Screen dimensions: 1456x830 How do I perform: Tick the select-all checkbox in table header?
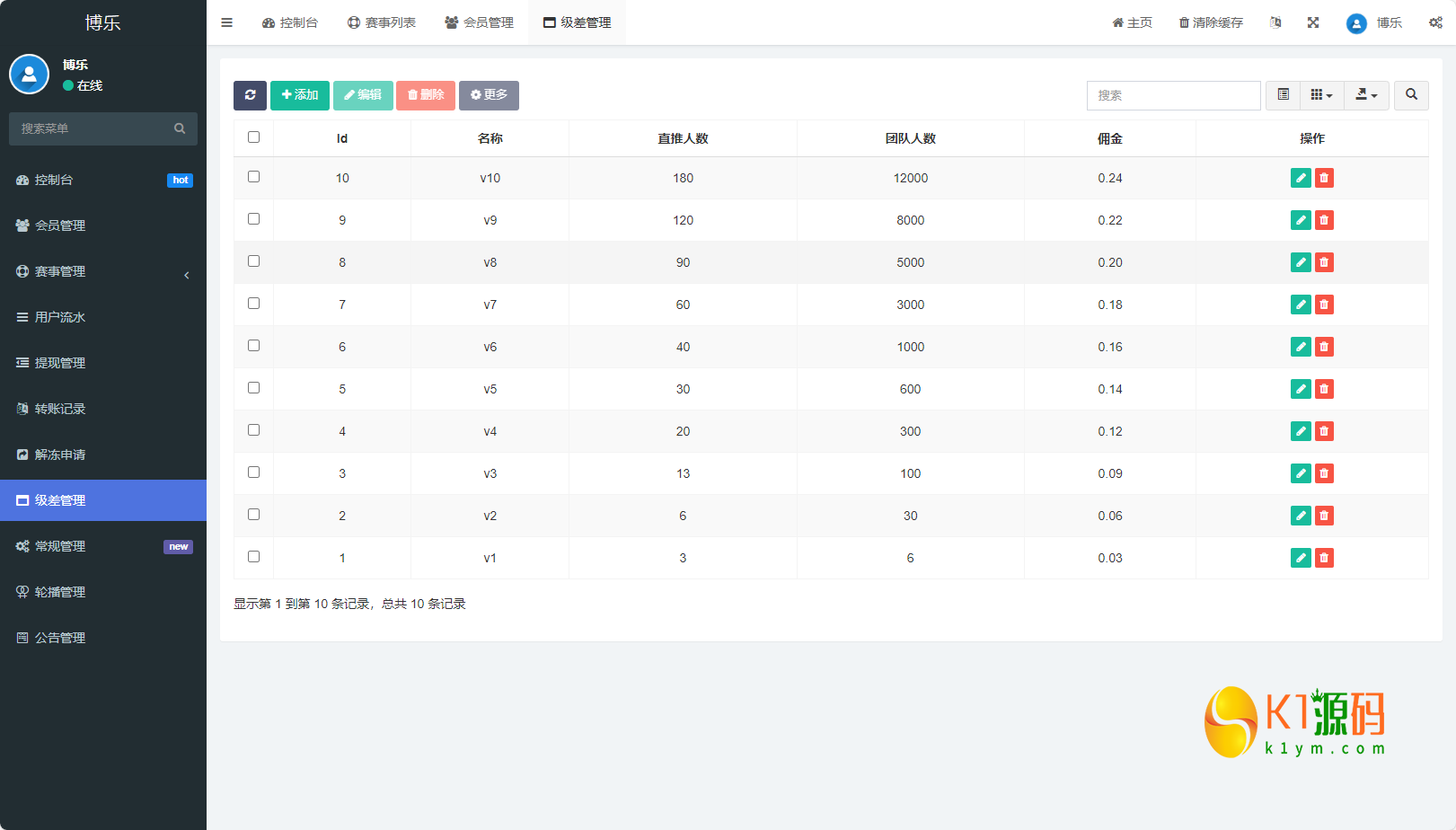(x=253, y=137)
